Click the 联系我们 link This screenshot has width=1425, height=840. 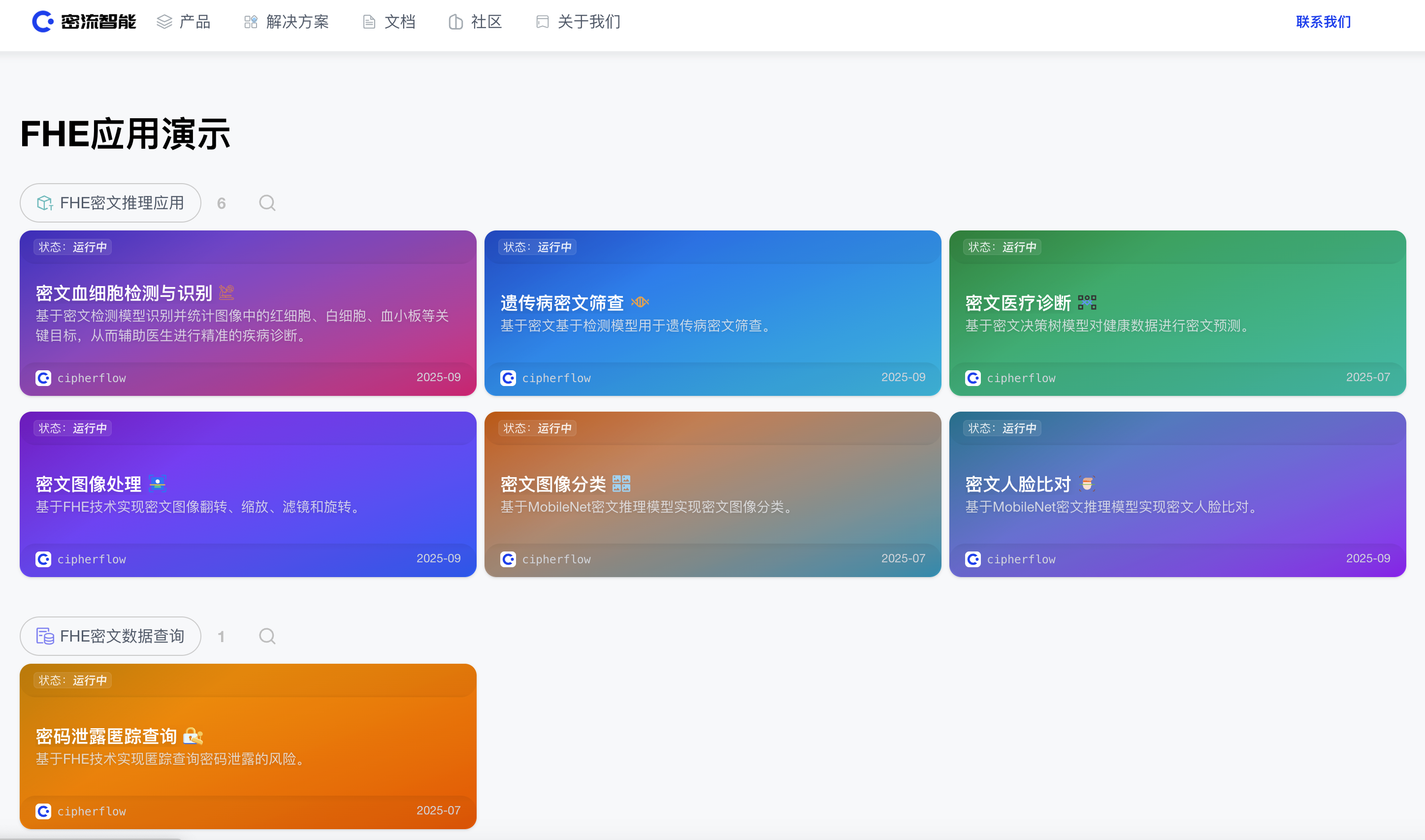coord(1323,22)
